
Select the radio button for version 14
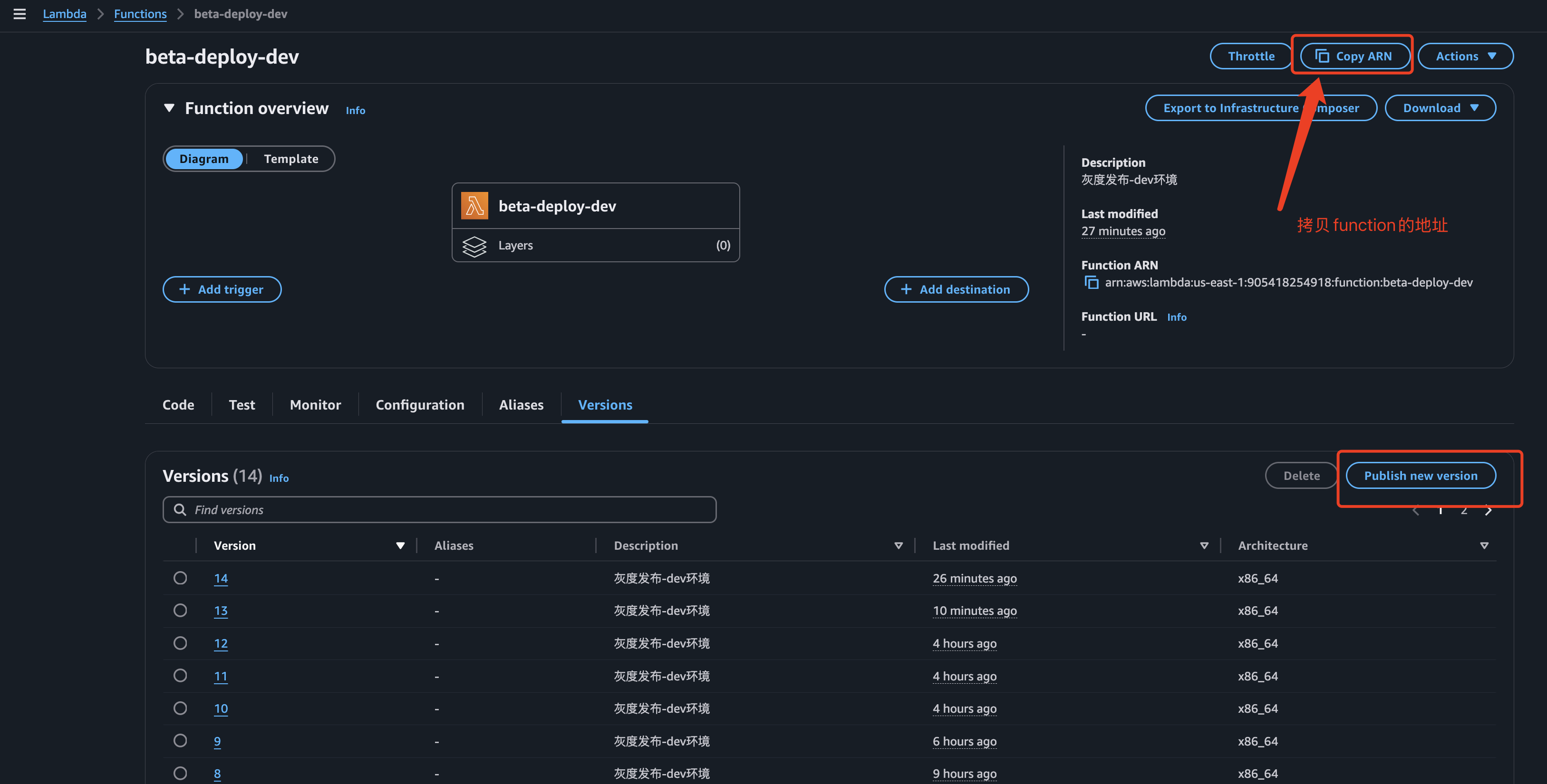click(180, 578)
